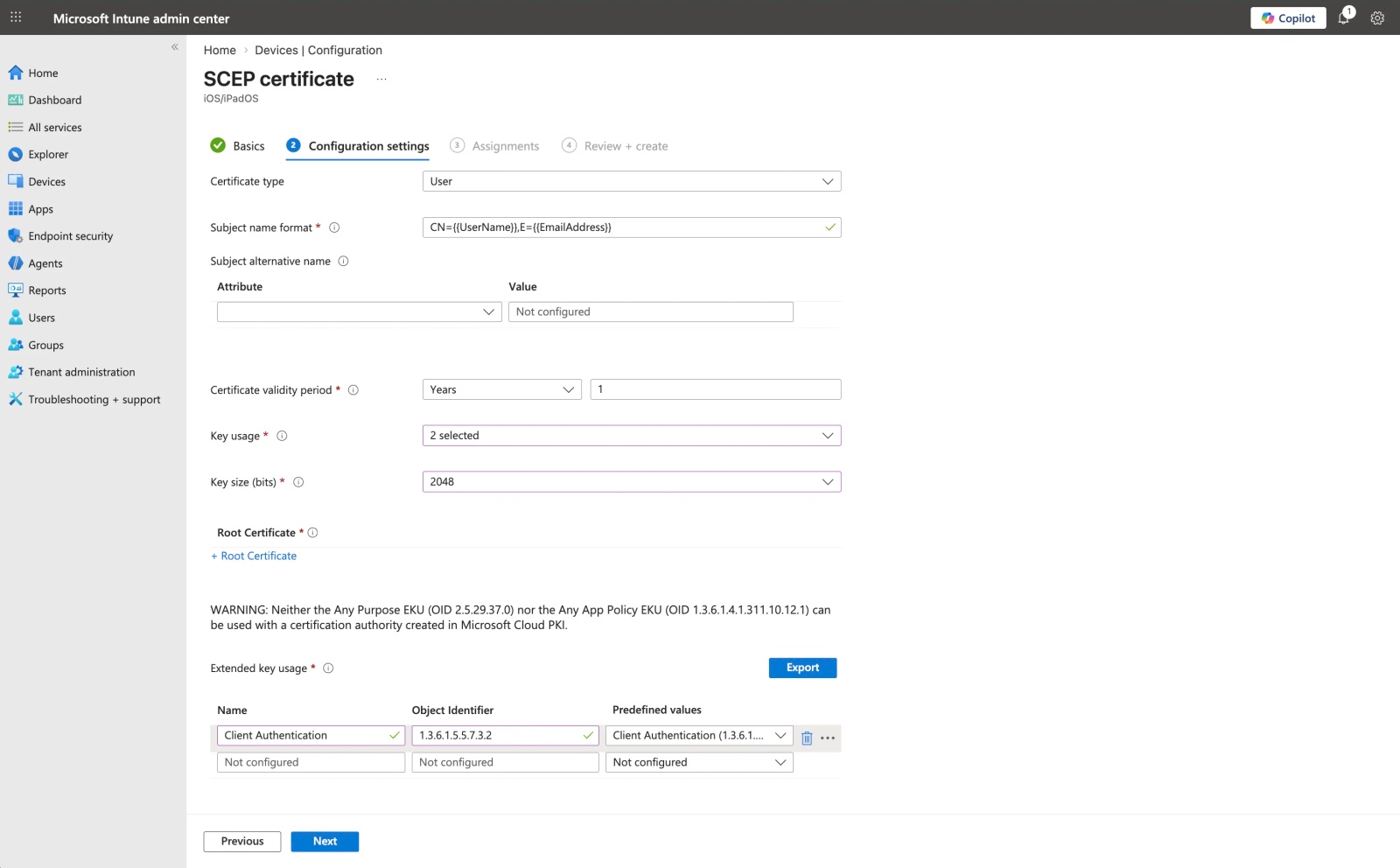Show info for Key usage
Image resolution: width=1400 pixels, height=868 pixels.
282,436
